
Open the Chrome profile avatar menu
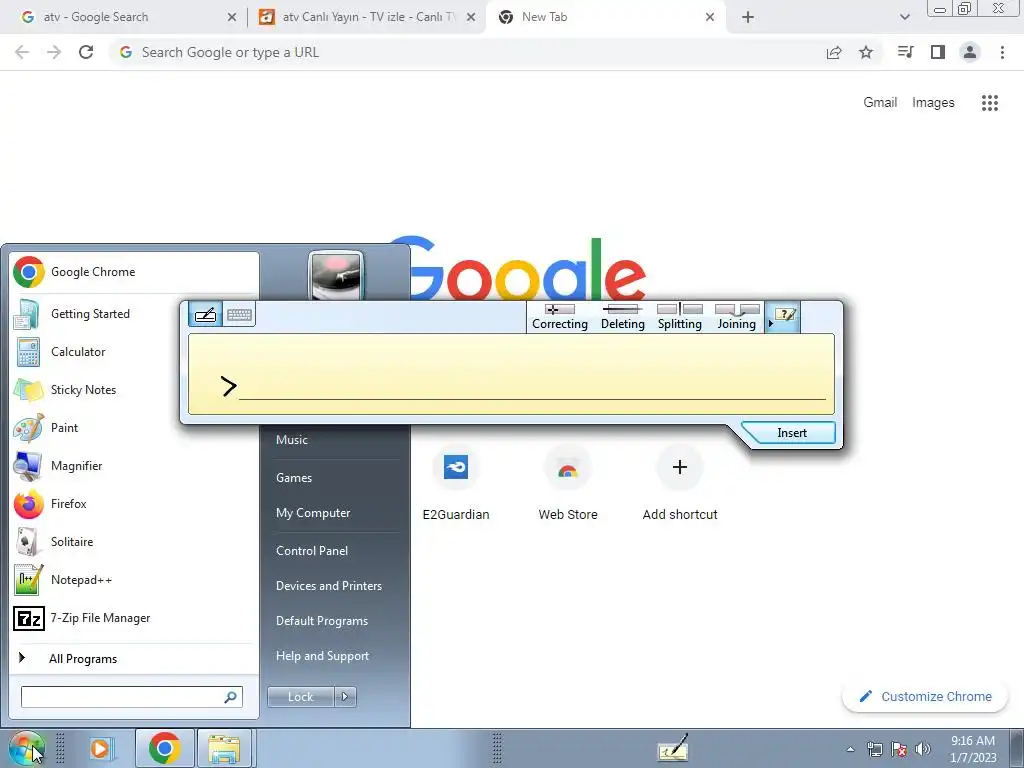pyautogui.click(x=970, y=52)
